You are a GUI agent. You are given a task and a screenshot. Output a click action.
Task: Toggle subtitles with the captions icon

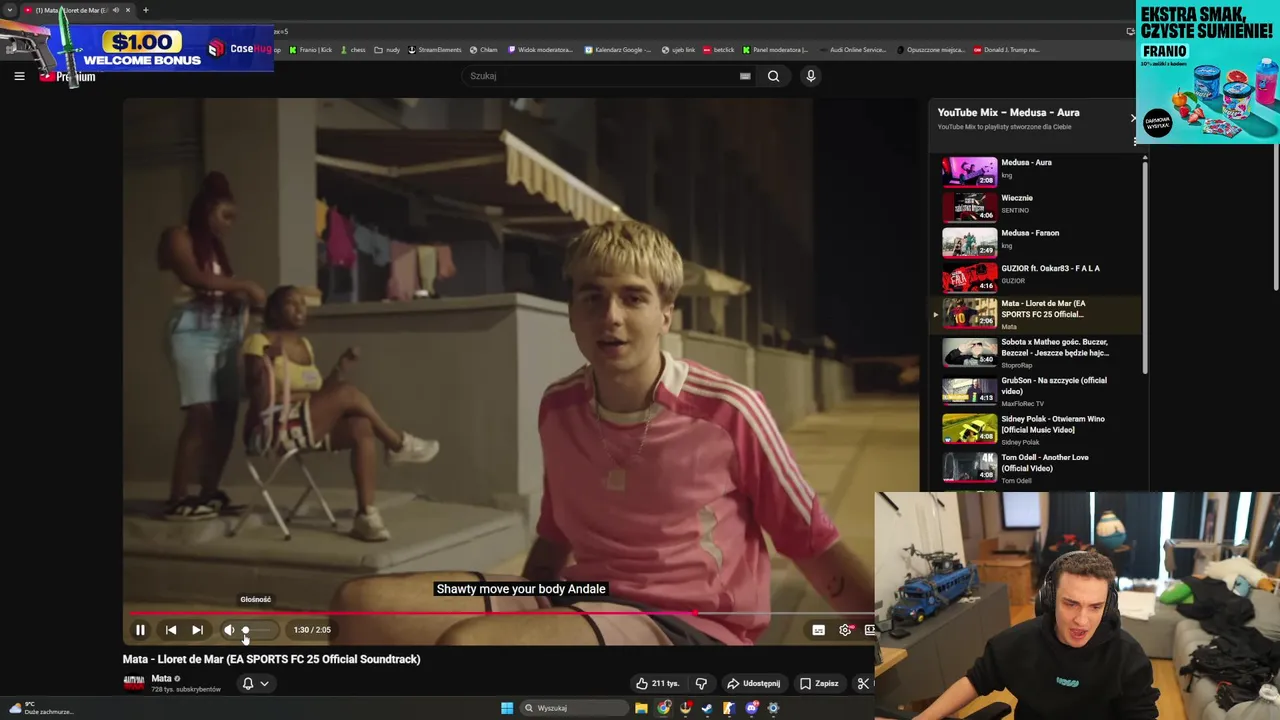pos(818,630)
